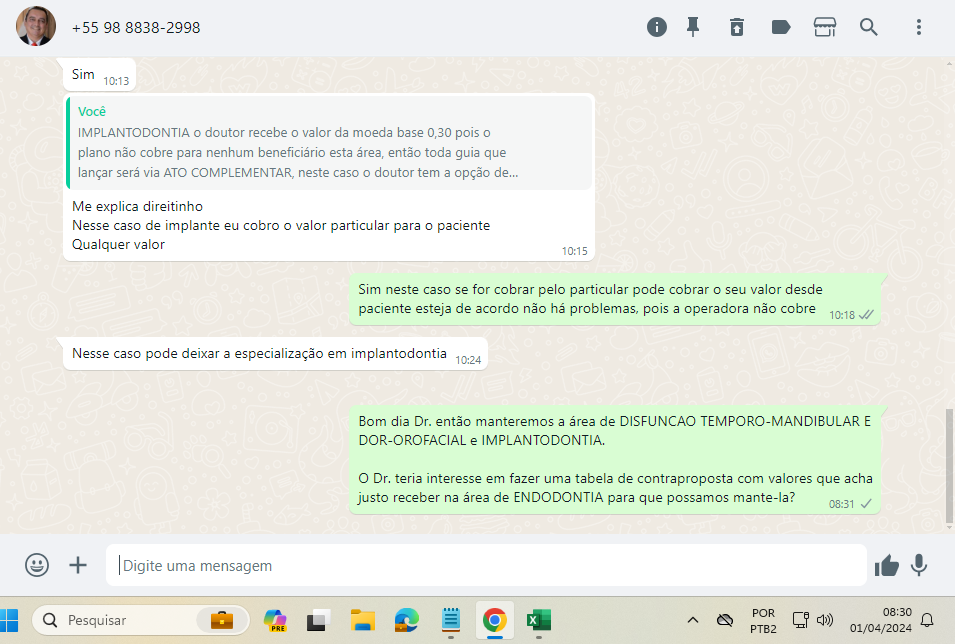Click the trash delete chat icon
The width and height of the screenshot is (955, 644).
737,27
